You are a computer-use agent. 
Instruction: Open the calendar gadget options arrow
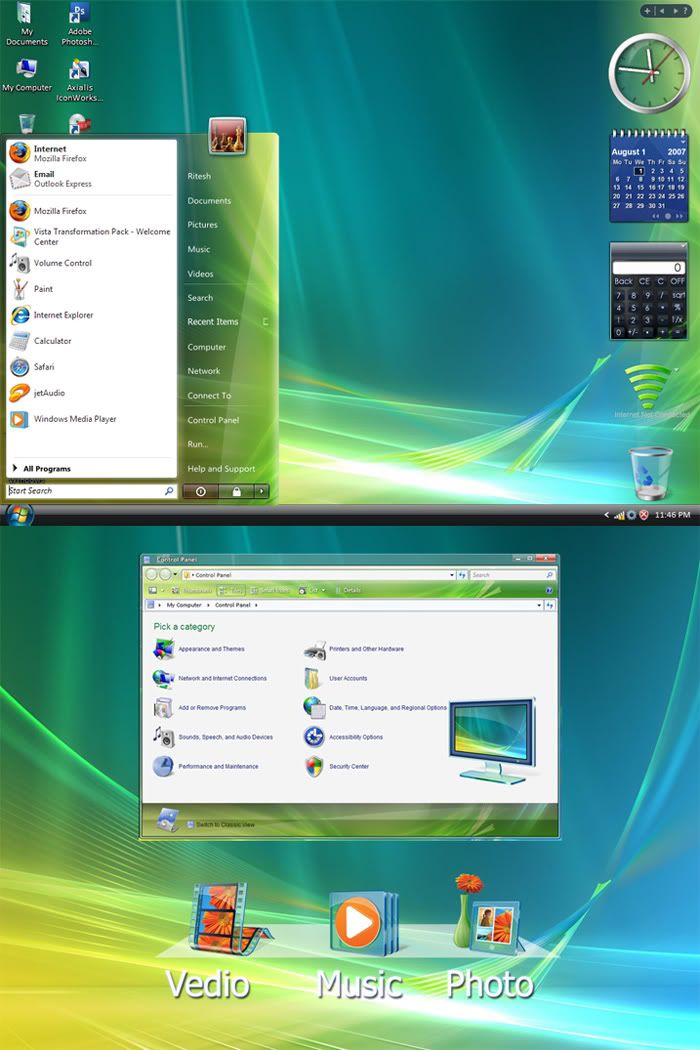[683, 142]
